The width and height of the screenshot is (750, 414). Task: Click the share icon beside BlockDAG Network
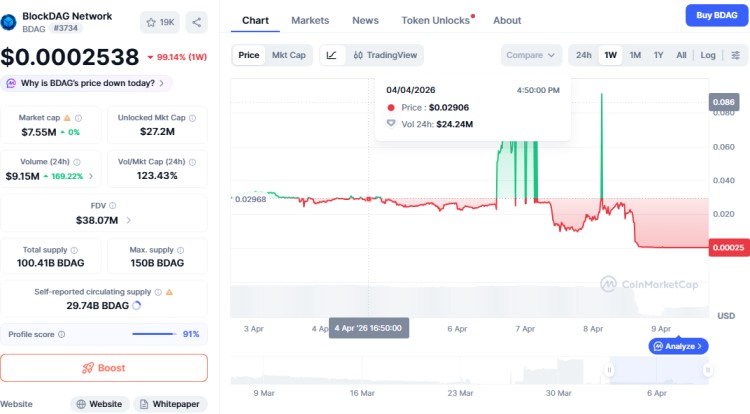tap(196, 22)
